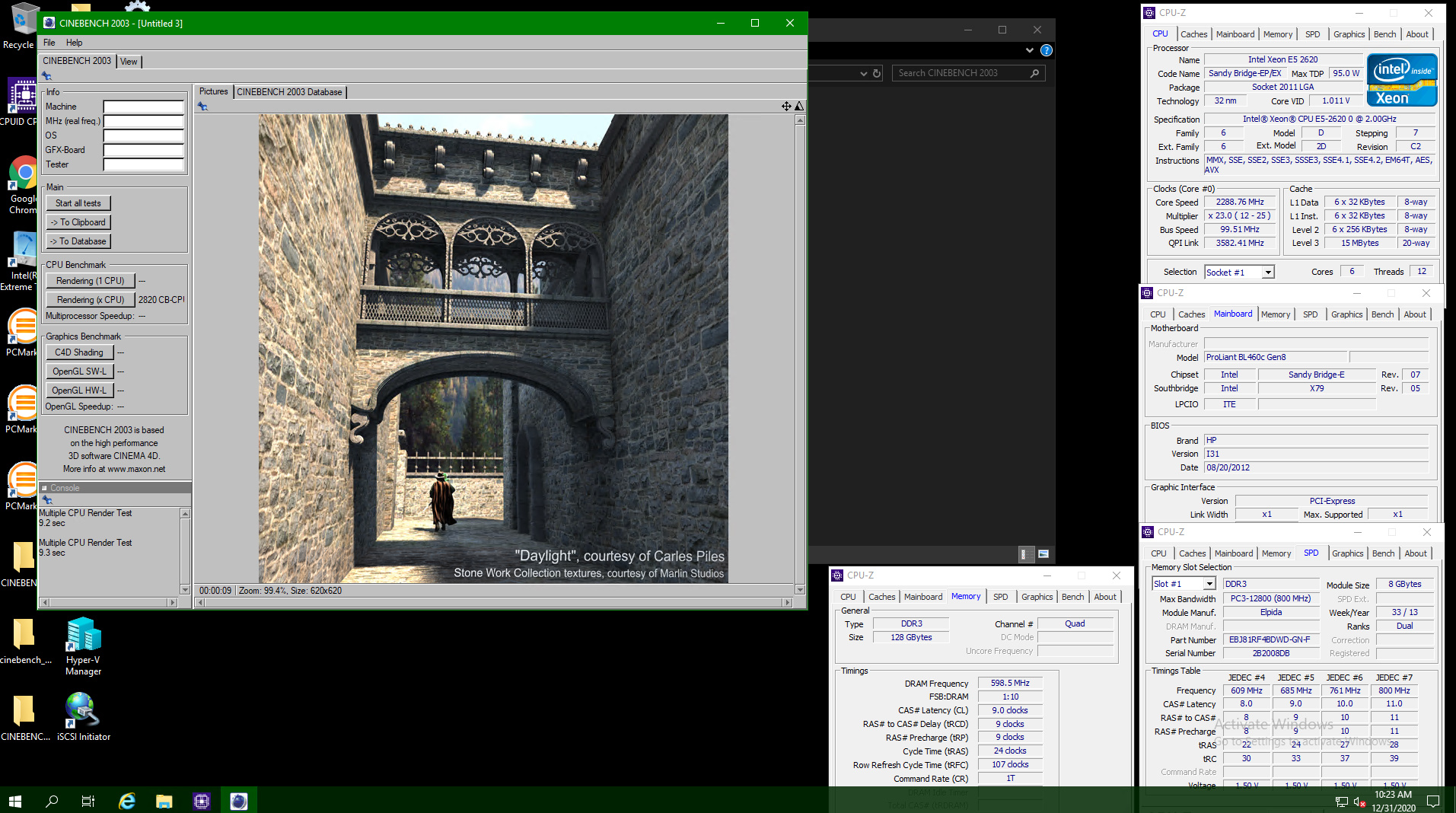
Task: Click the Machine input field
Action: pyautogui.click(x=144, y=107)
